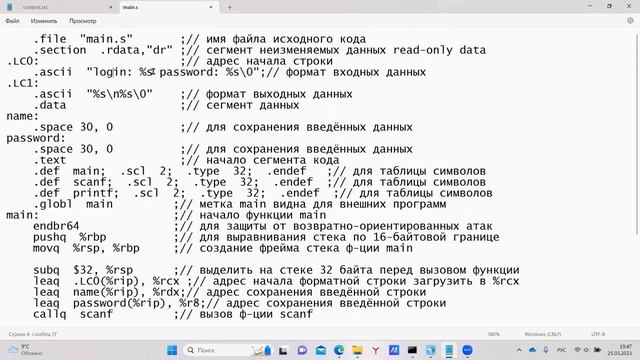Click UTF-8 encoding indicator
This screenshot has height=360, width=640.
point(598,334)
